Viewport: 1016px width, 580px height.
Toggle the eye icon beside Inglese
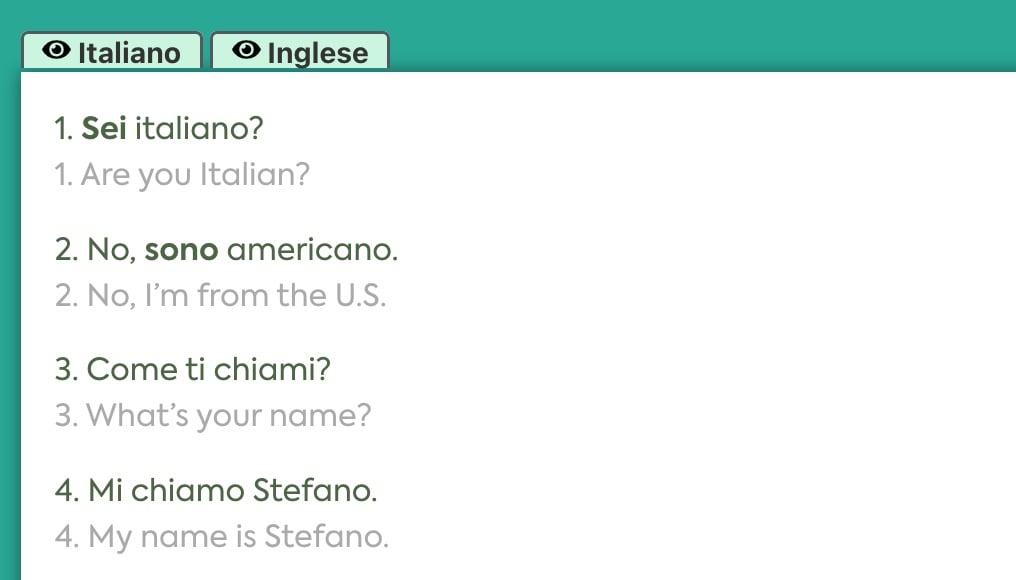pyautogui.click(x=246, y=50)
